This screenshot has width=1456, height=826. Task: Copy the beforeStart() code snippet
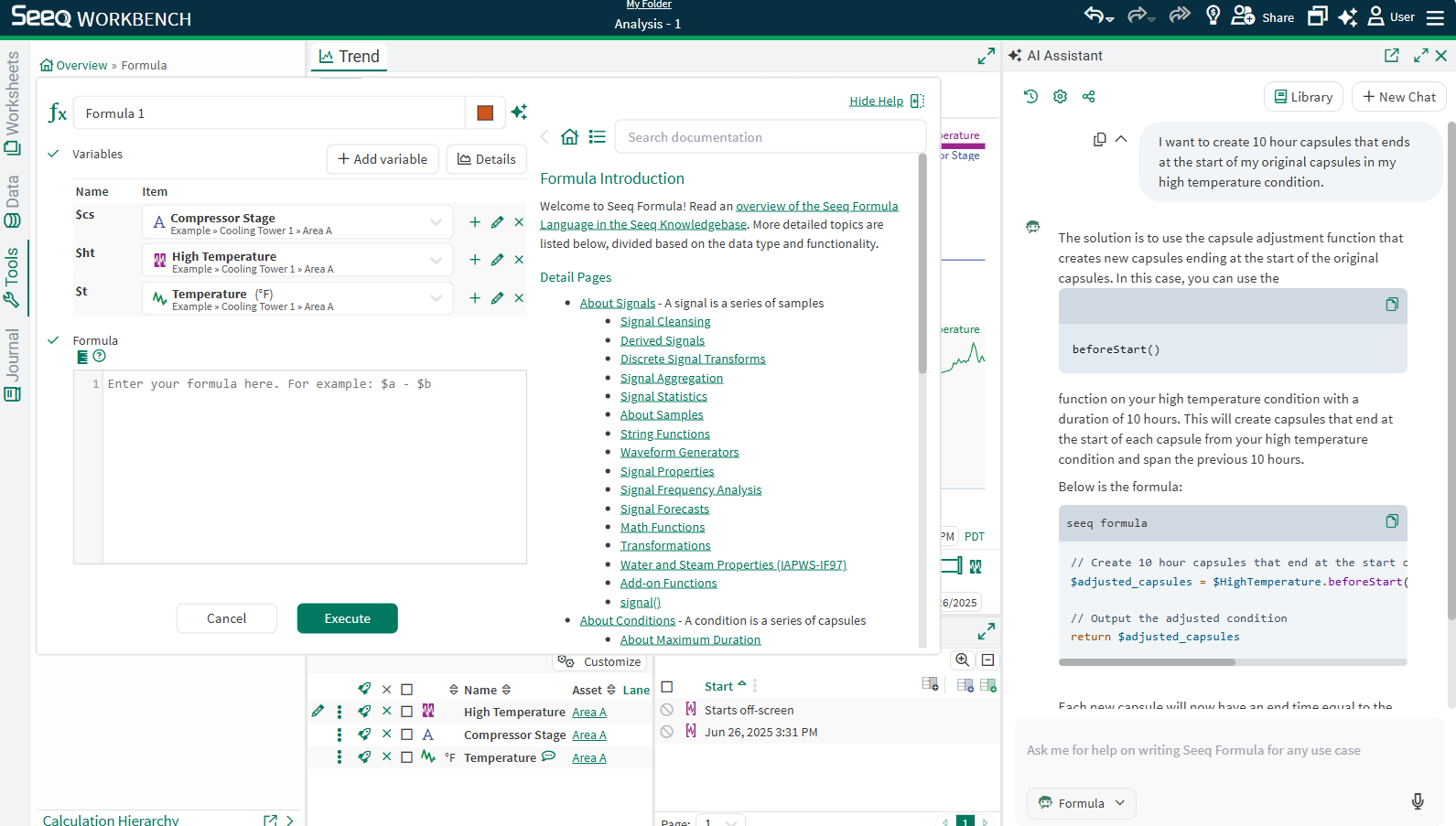coord(1391,305)
